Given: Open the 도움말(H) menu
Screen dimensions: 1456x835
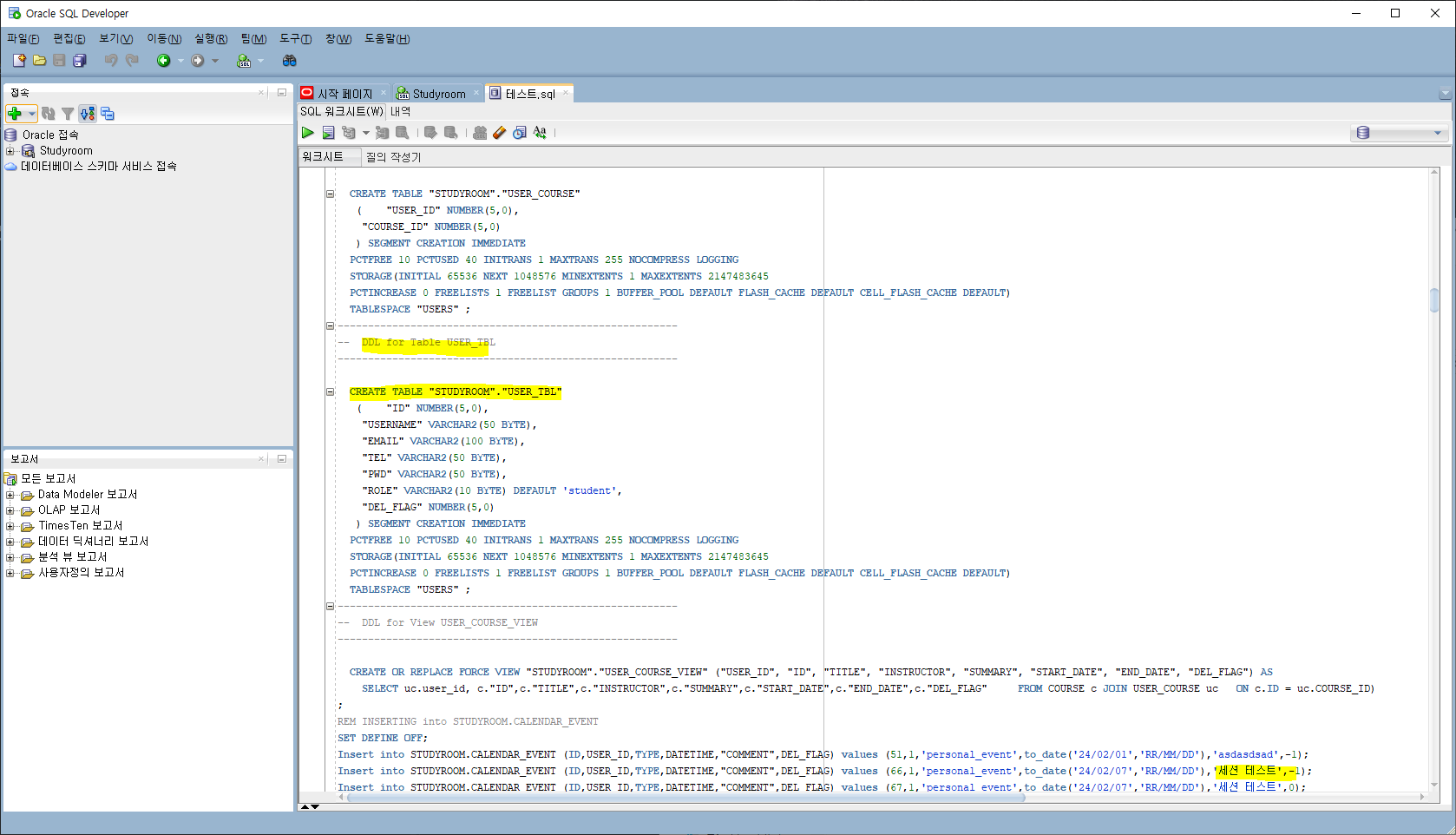Looking at the screenshot, I should tap(387, 39).
